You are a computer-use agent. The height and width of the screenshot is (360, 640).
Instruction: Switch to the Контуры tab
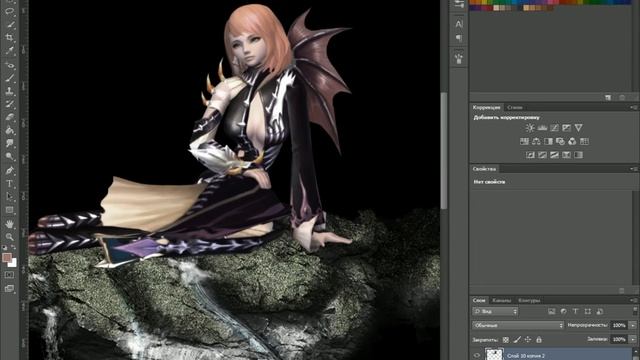pos(529,300)
